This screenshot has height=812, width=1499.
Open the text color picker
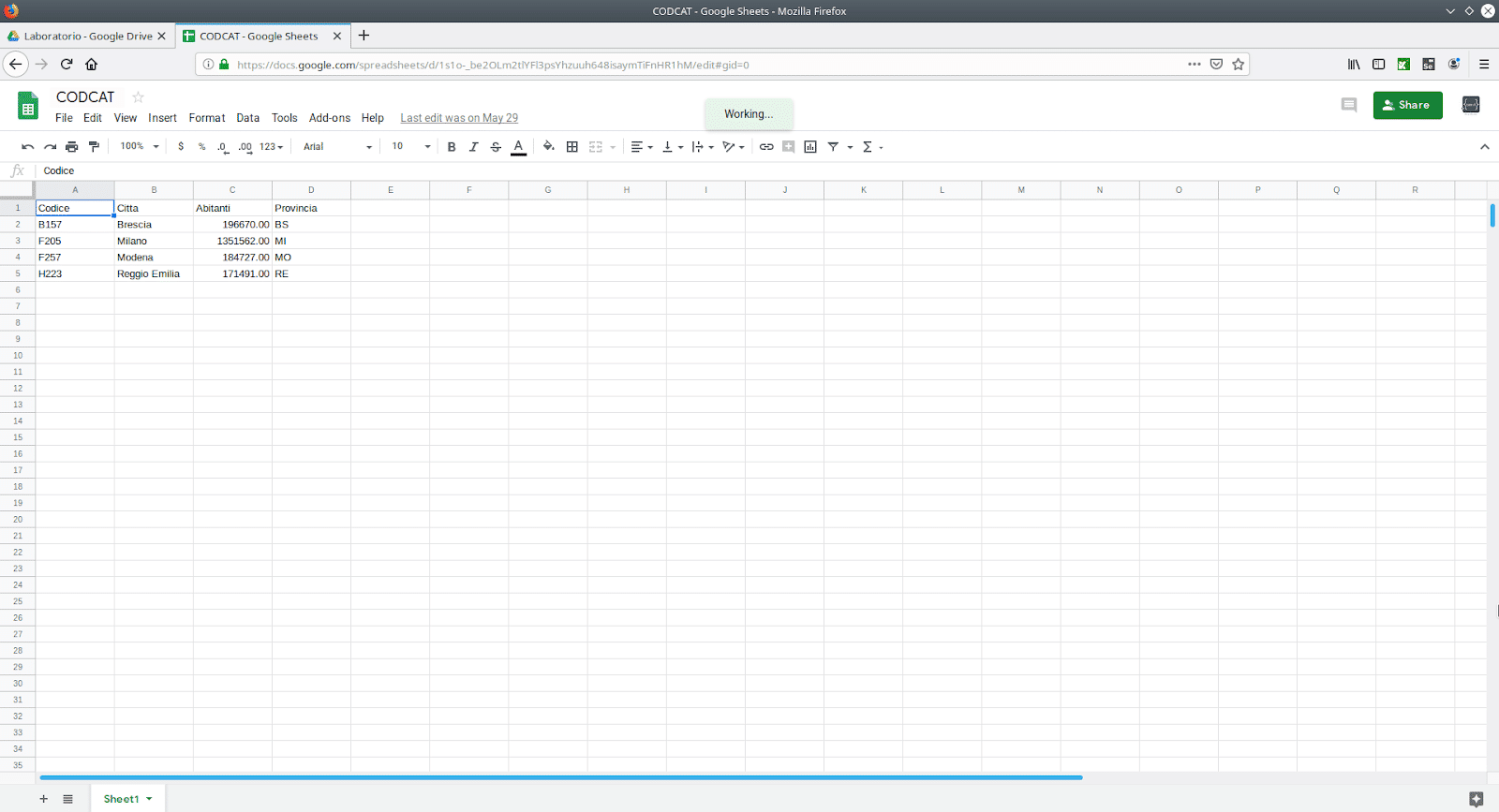click(518, 147)
